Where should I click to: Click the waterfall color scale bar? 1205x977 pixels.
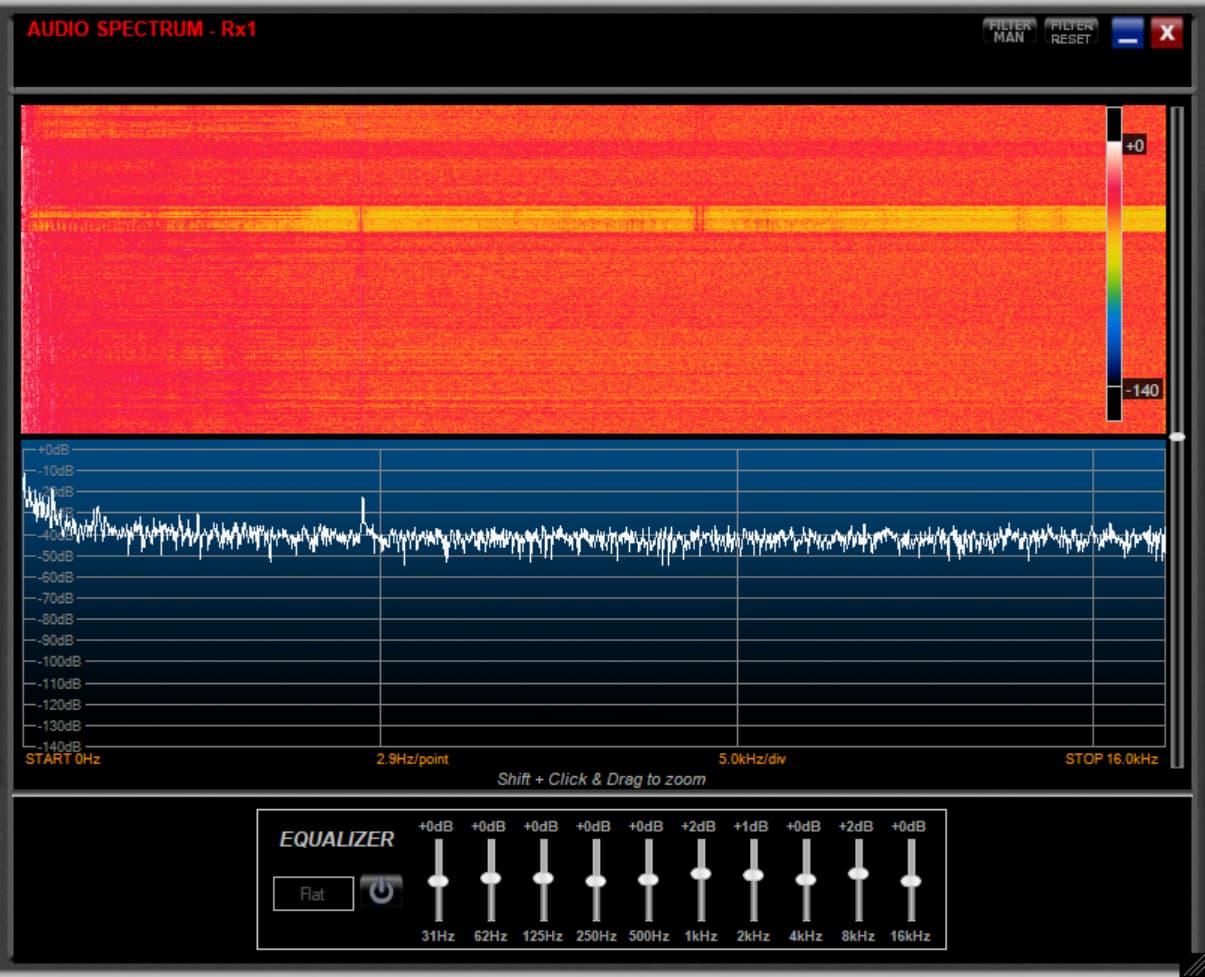tap(1114, 265)
